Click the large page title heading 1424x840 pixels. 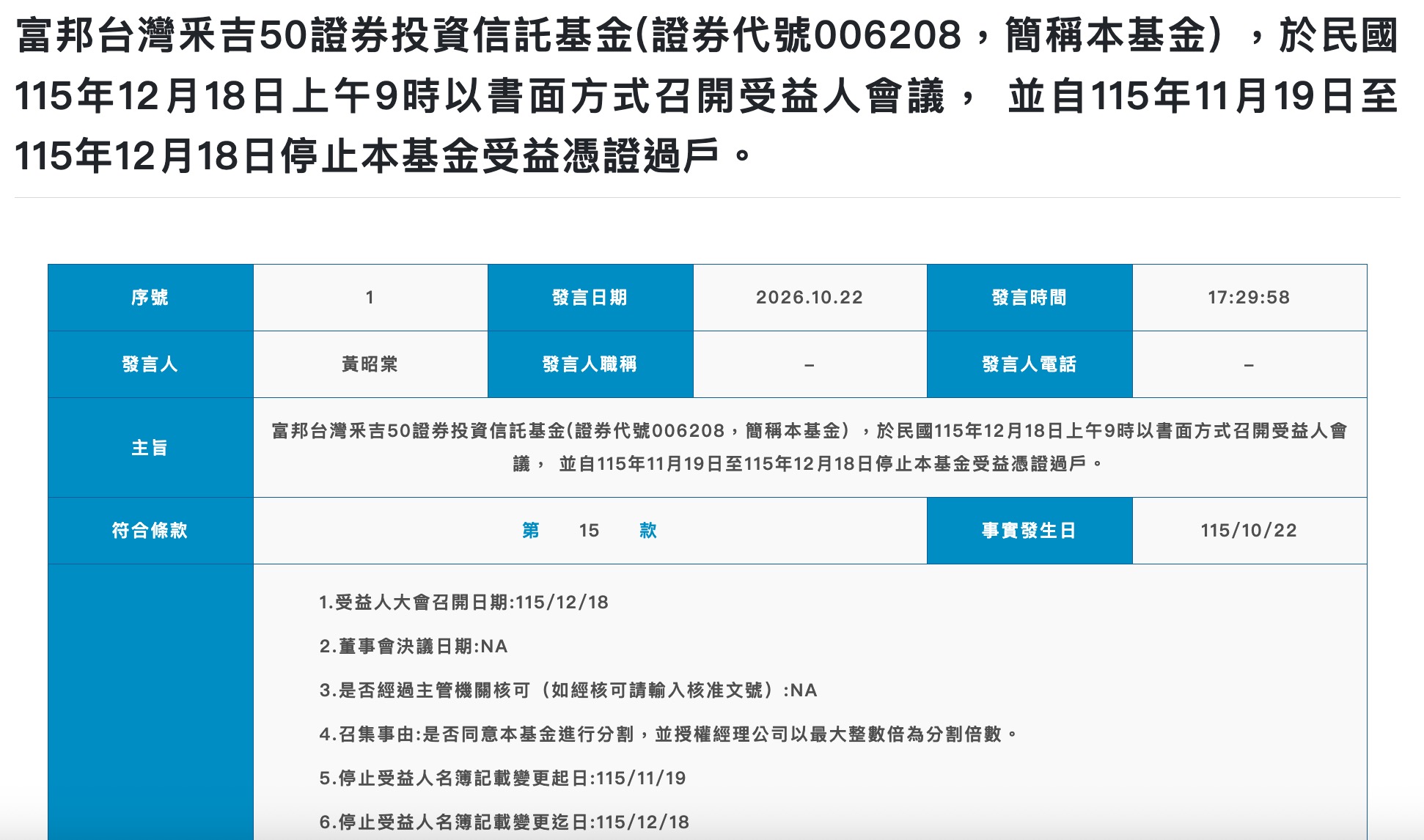[707, 96]
